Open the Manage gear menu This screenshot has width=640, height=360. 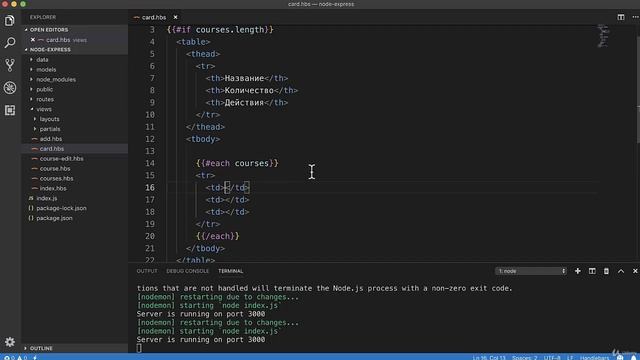[x=10, y=342]
